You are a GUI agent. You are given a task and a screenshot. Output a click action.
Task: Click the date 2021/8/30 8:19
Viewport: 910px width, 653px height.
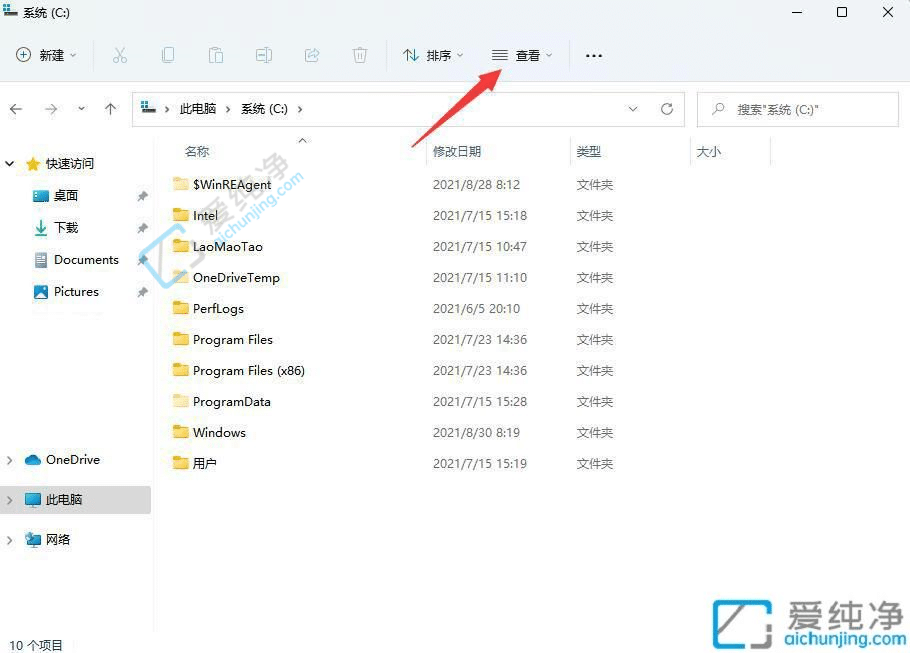click(476, 432)
